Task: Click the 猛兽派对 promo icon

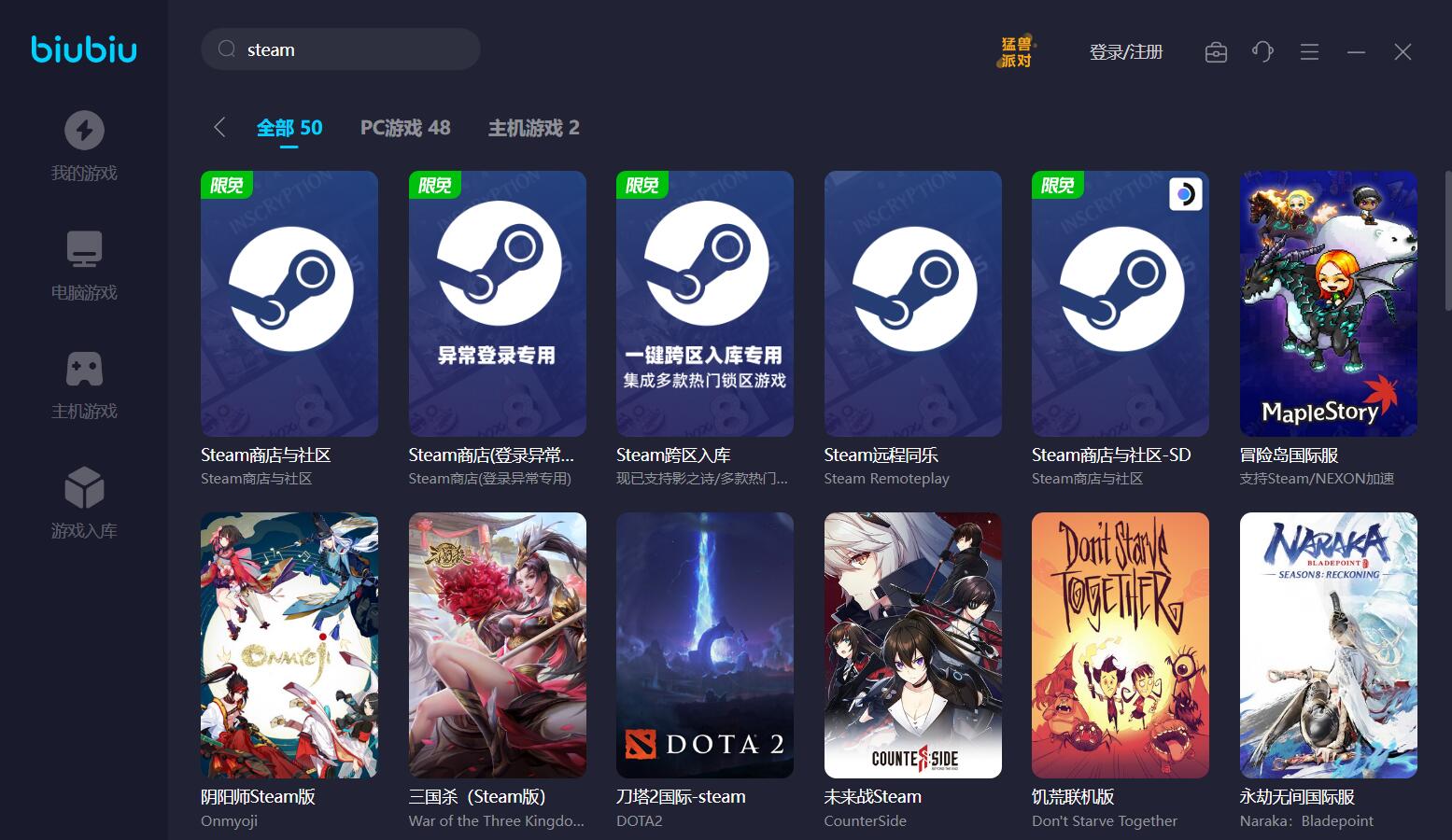Action: [1016, 51]
